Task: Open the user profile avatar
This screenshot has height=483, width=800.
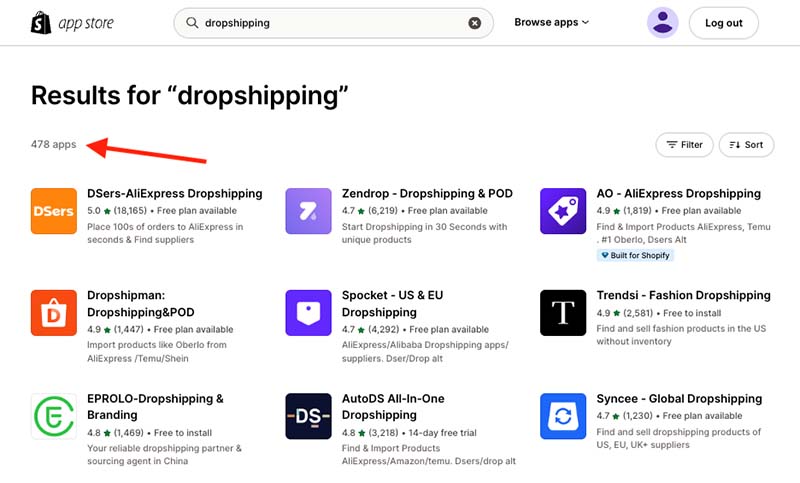Action: tap(662, 22)
